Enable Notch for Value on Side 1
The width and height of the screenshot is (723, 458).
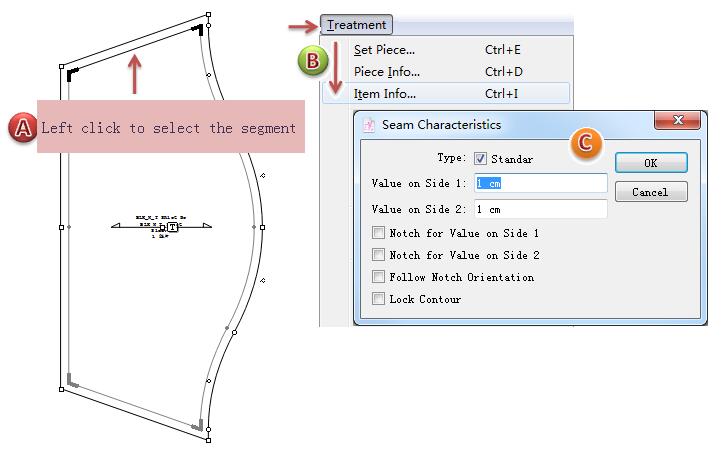coord(378,233)
